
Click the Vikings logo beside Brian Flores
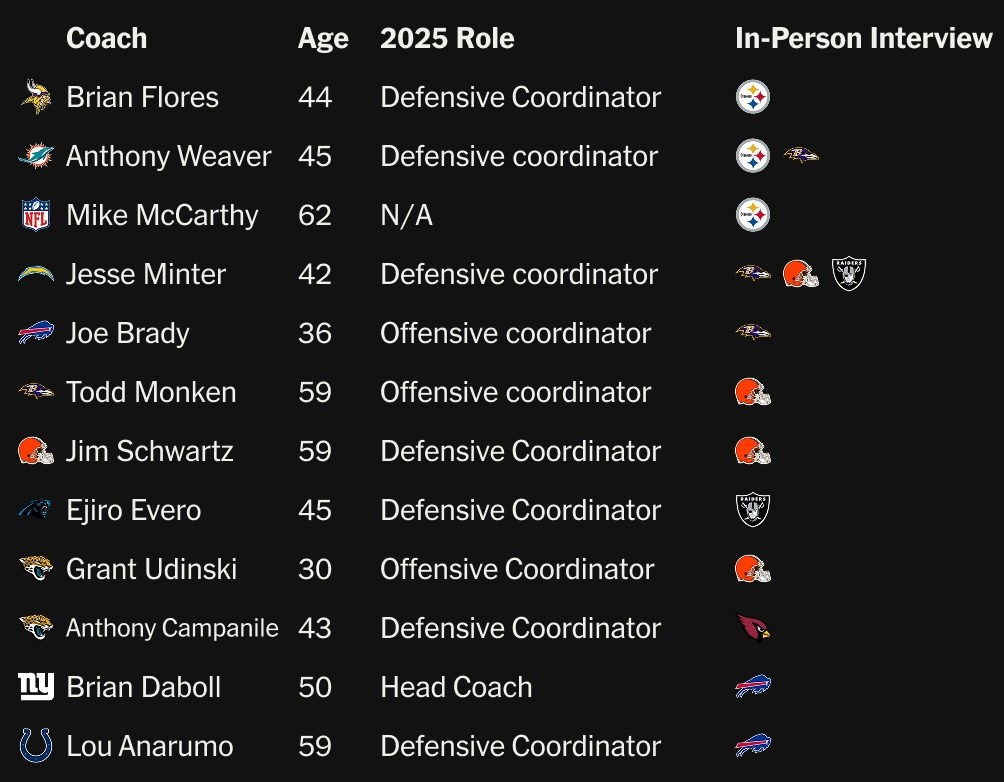(36, 97)
